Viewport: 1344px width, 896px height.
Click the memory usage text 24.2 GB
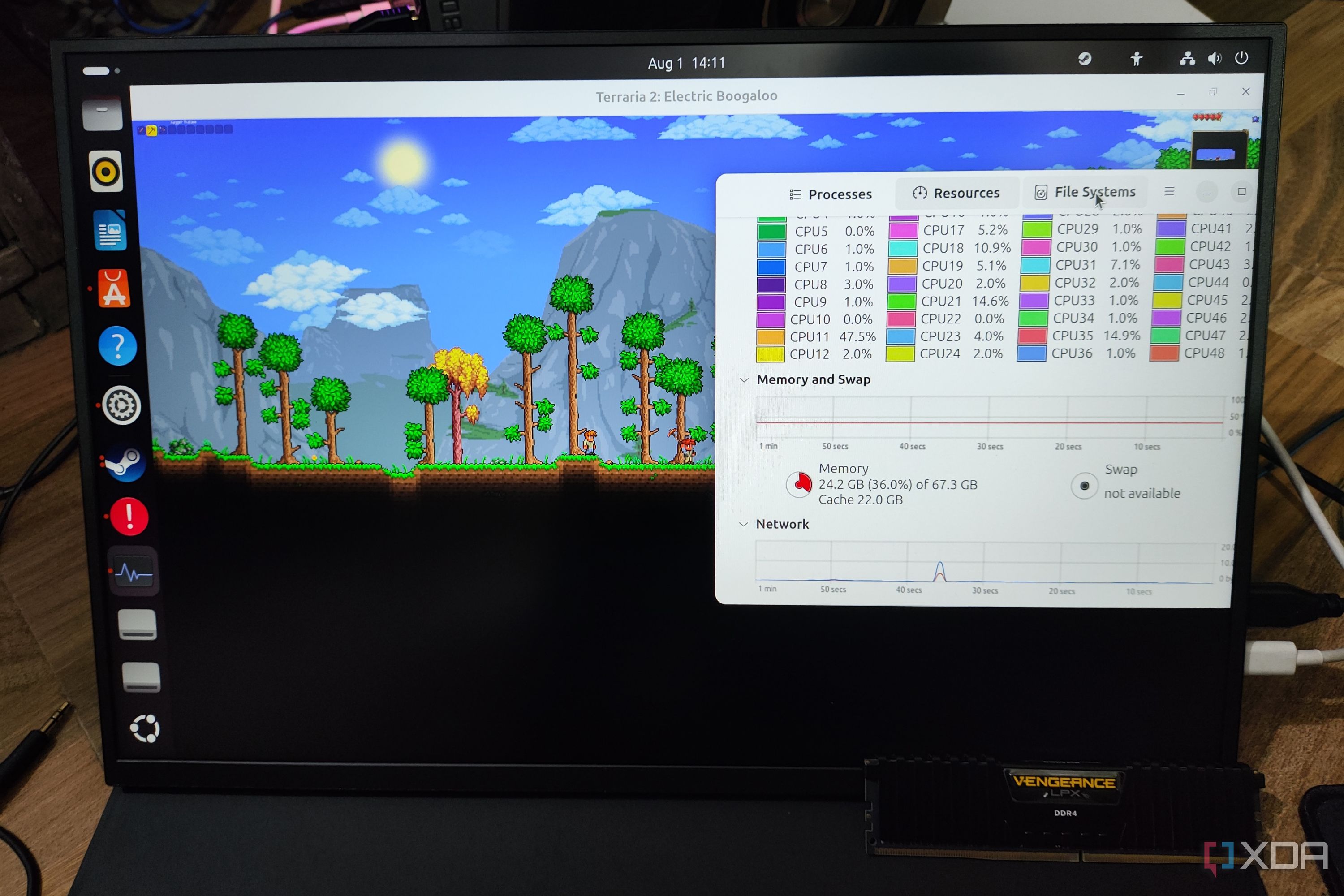pyautogui.click(x=898, y=485)
